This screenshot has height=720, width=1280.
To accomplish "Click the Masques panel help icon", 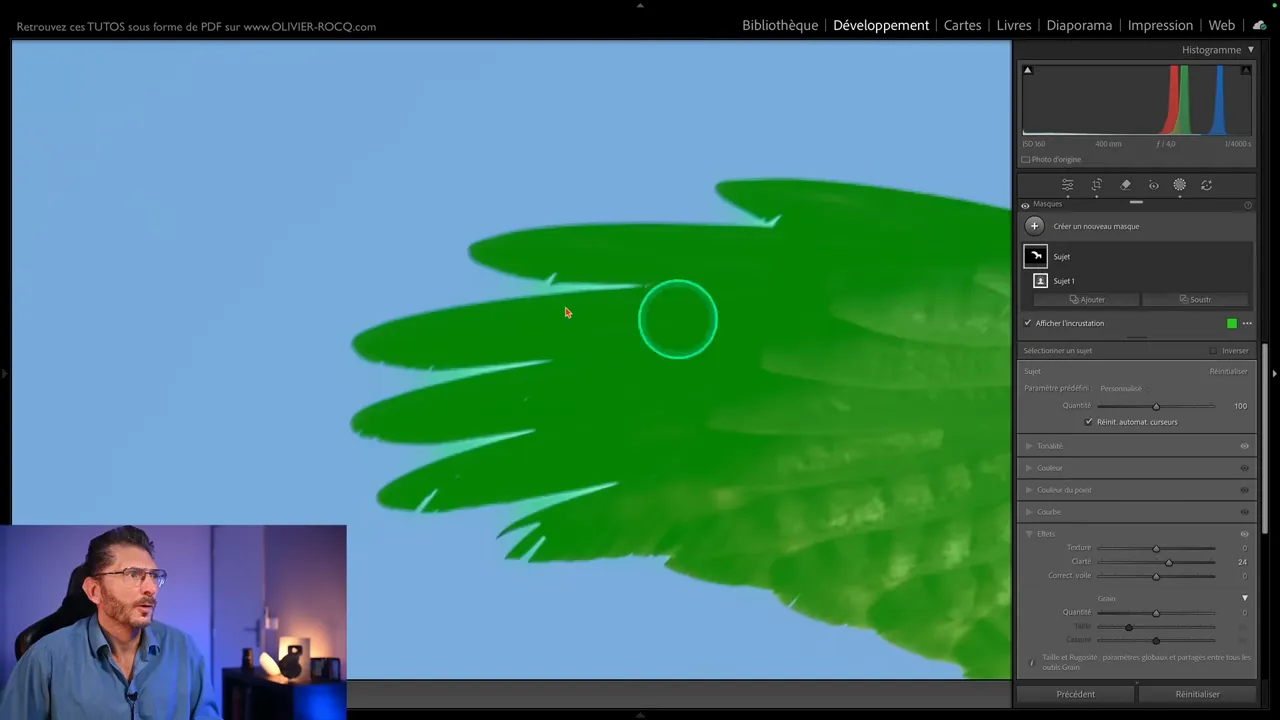I will coord(1248,205).
